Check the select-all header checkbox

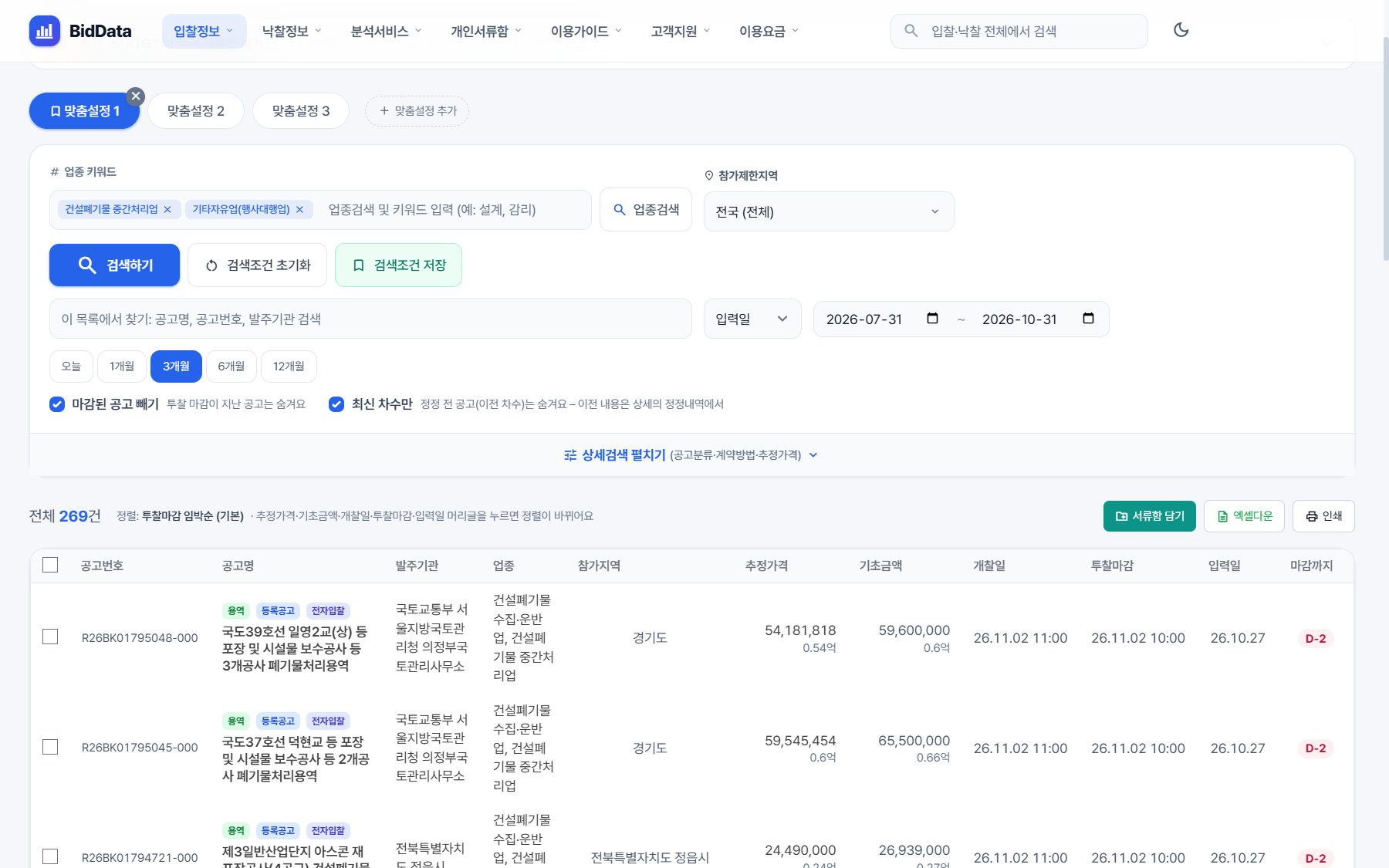50,565
